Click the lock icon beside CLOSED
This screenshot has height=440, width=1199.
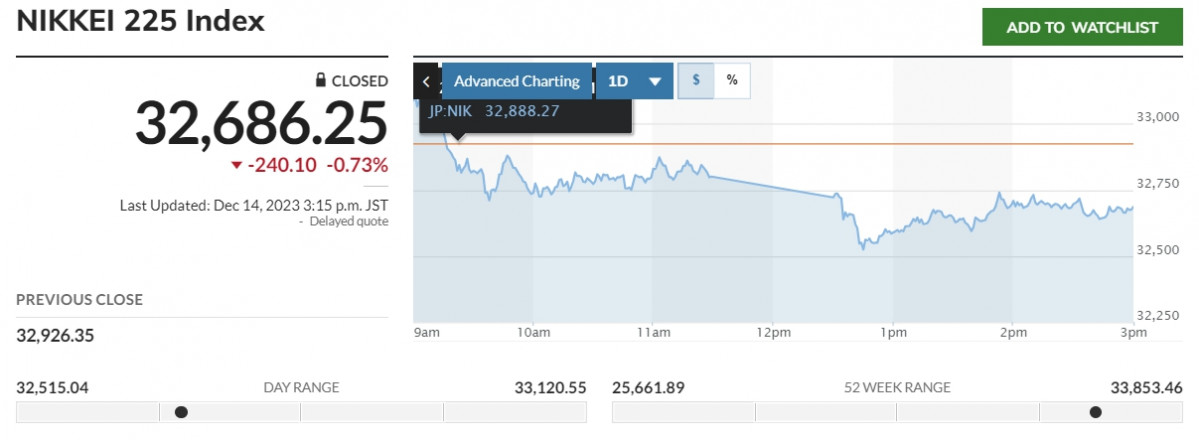tap(321, 81)
